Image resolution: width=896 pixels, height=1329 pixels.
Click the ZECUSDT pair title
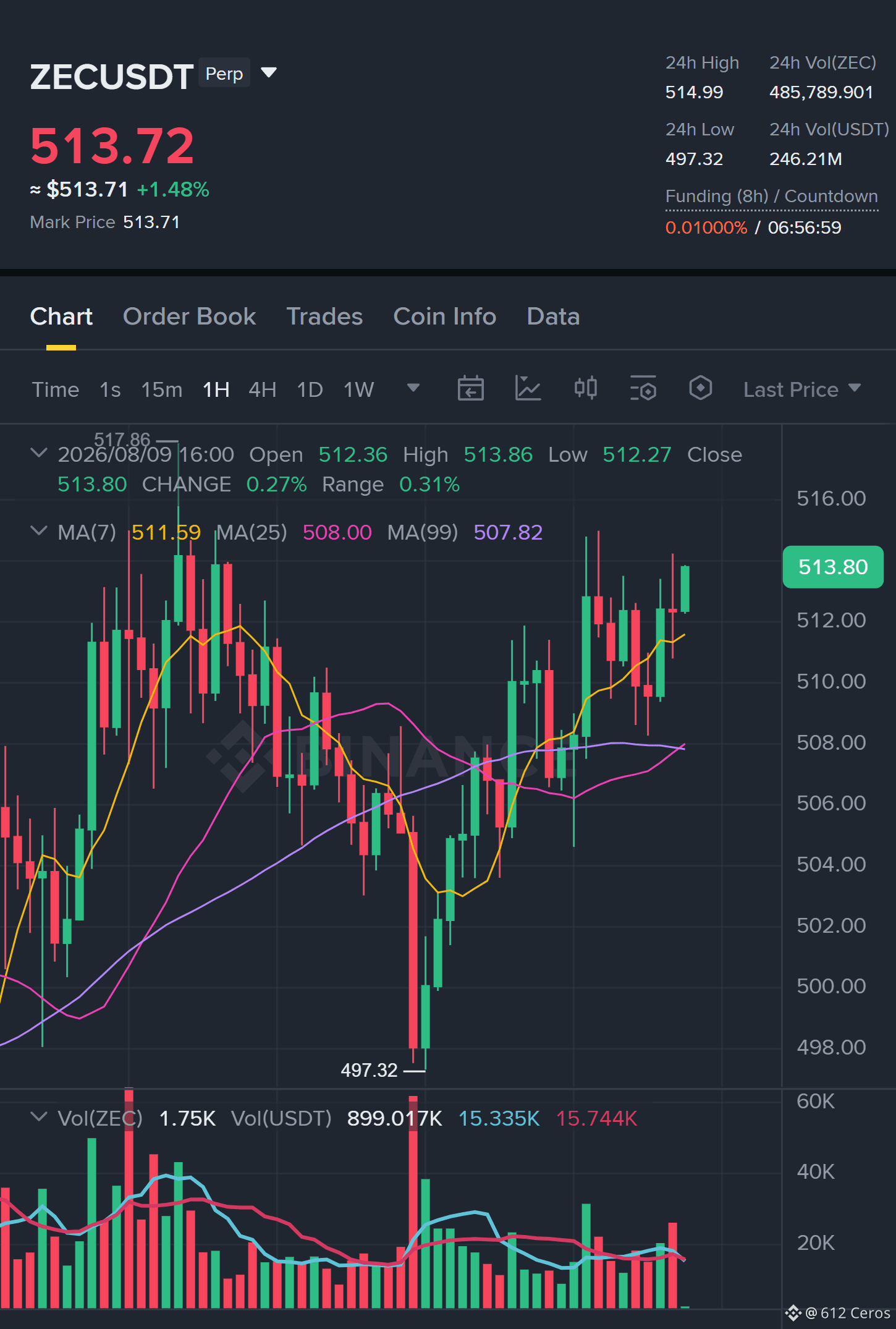click(x=112, y=77)
